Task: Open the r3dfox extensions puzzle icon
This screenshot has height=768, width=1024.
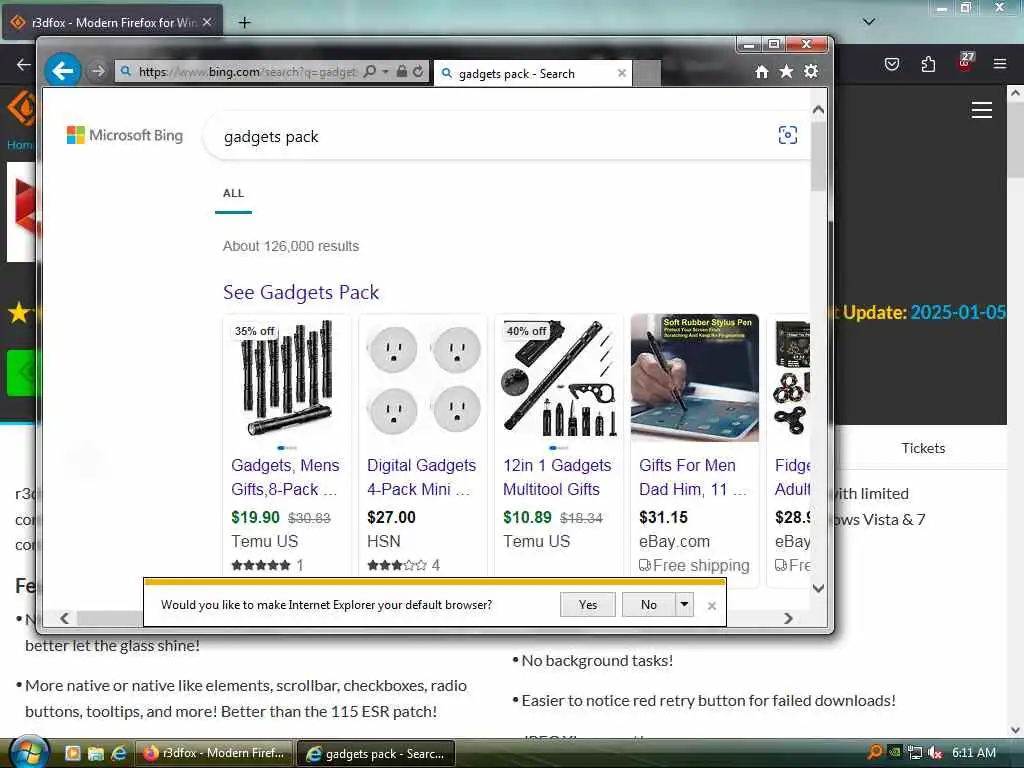Action: point(928,64)
